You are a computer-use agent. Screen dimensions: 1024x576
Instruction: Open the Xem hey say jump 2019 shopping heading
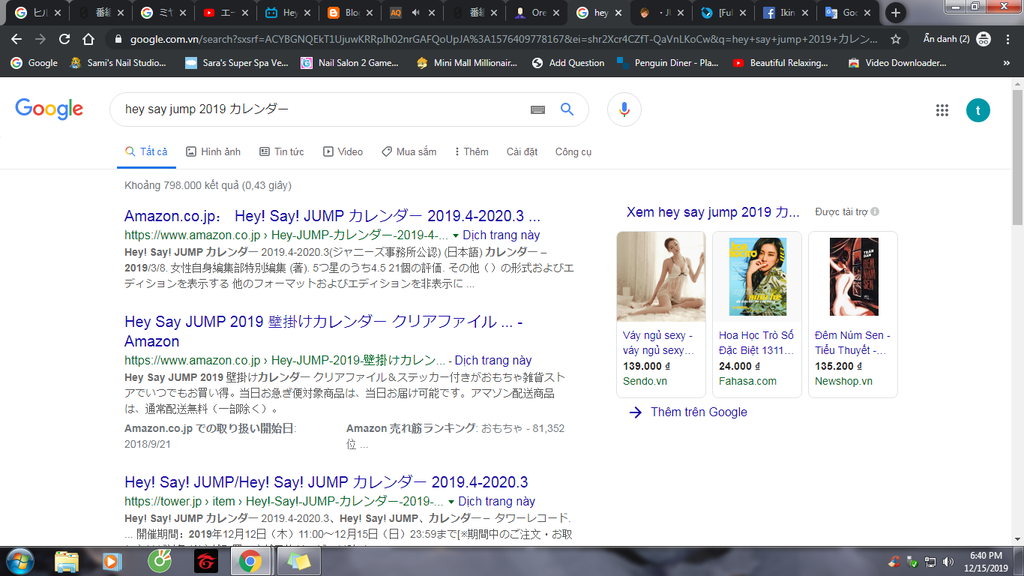712,212
